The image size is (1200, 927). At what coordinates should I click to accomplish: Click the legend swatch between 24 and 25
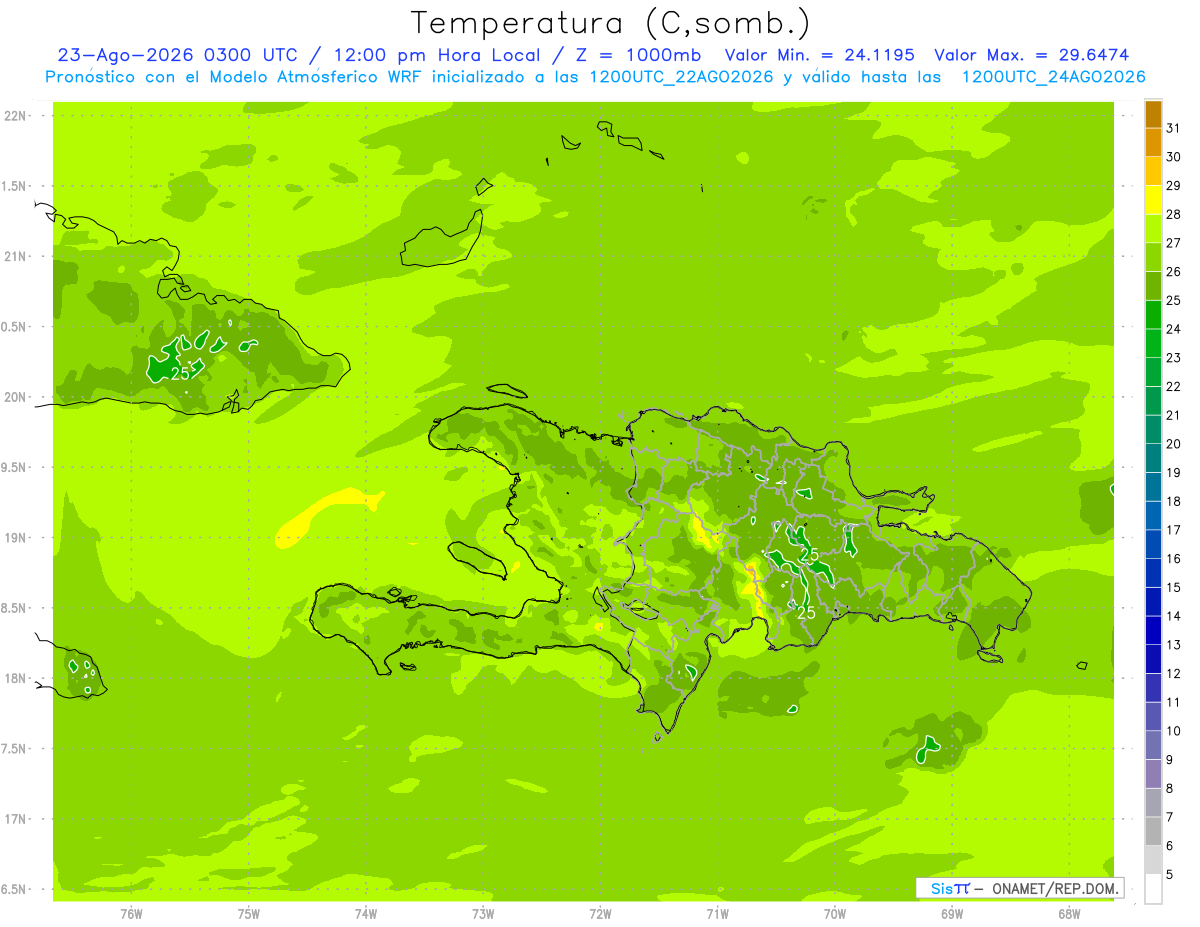point(1153,315)
